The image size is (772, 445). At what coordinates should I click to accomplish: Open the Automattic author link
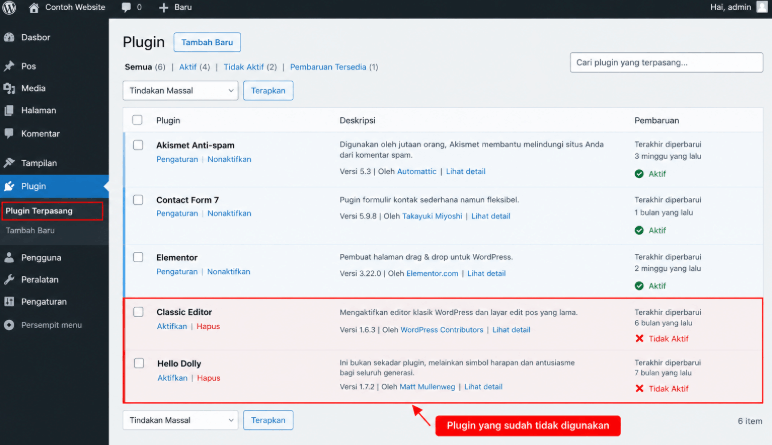(x=417, y=171)
